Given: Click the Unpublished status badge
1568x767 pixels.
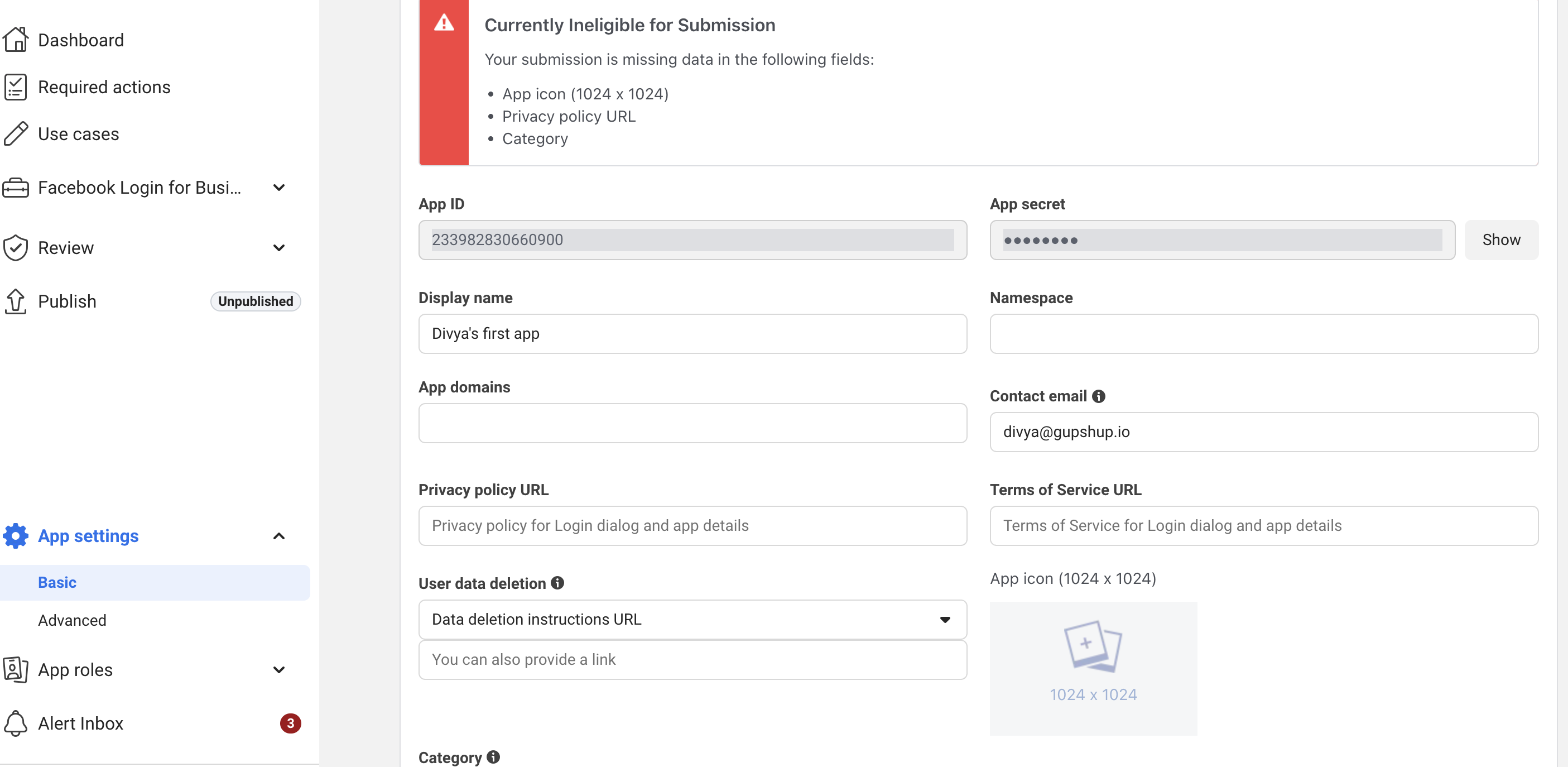Looking at the screenshot, I should tap(256, 301).
